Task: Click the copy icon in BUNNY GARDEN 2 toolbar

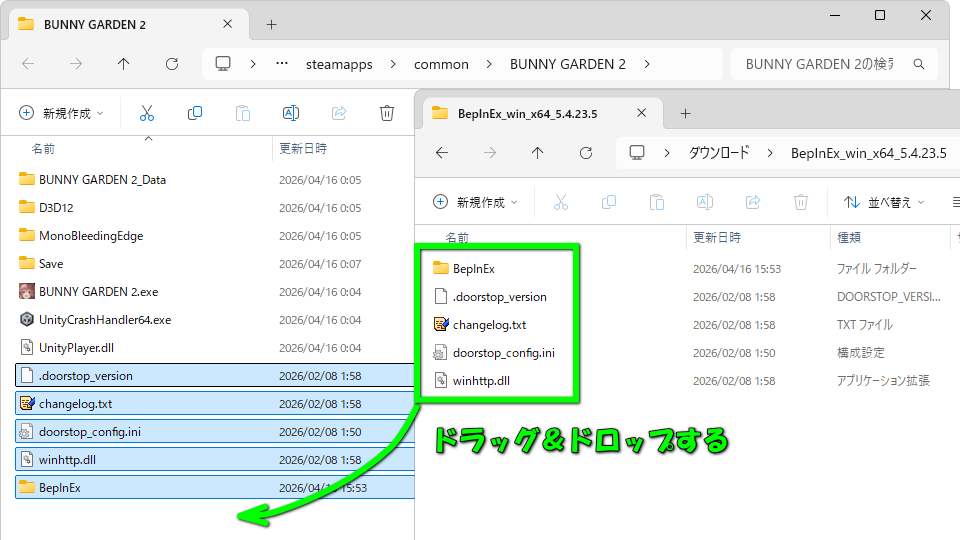Action: [x=195, y=113]
